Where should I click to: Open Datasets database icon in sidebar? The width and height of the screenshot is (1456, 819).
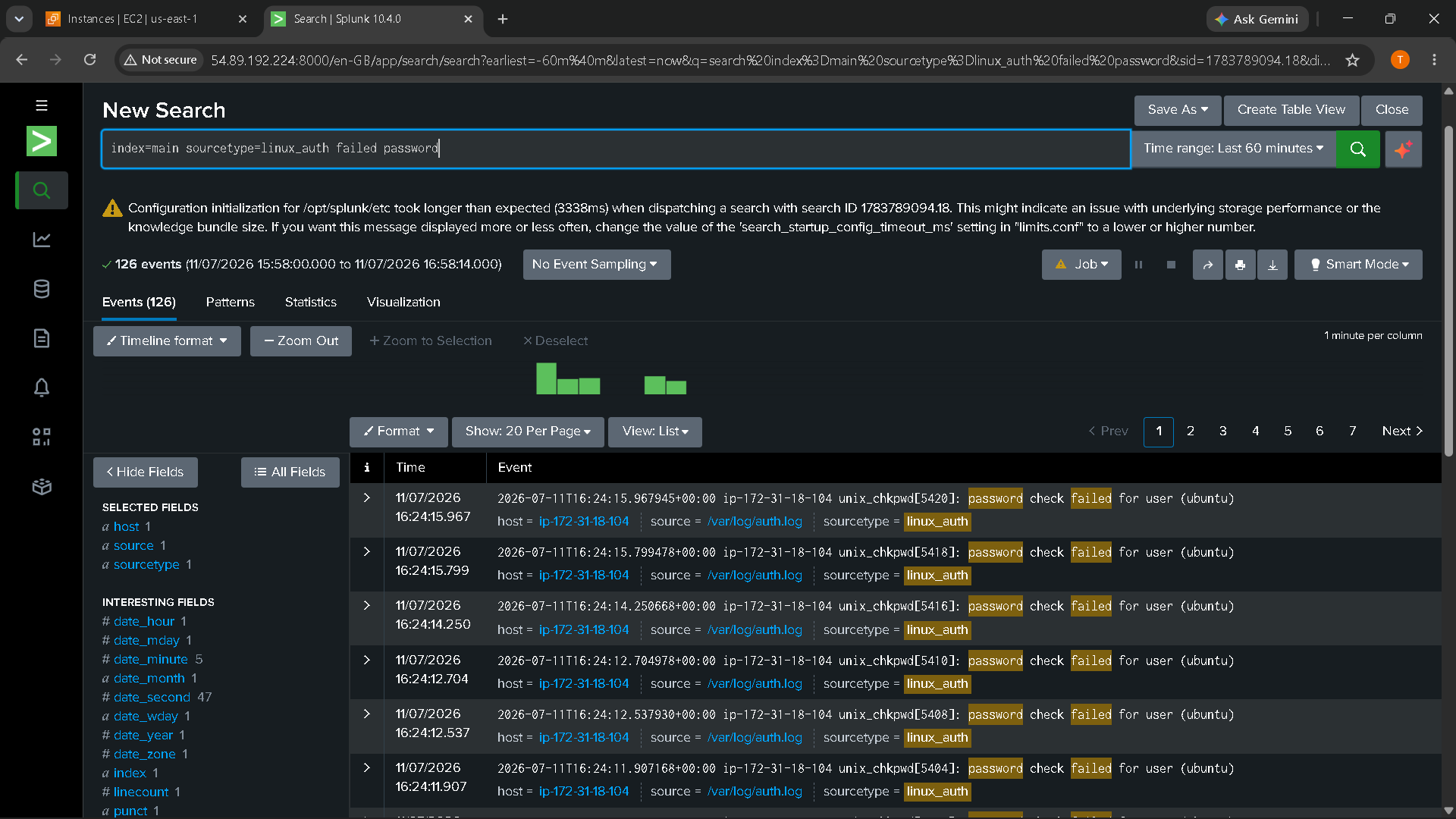pyautogui.click(x=42, y=289)
